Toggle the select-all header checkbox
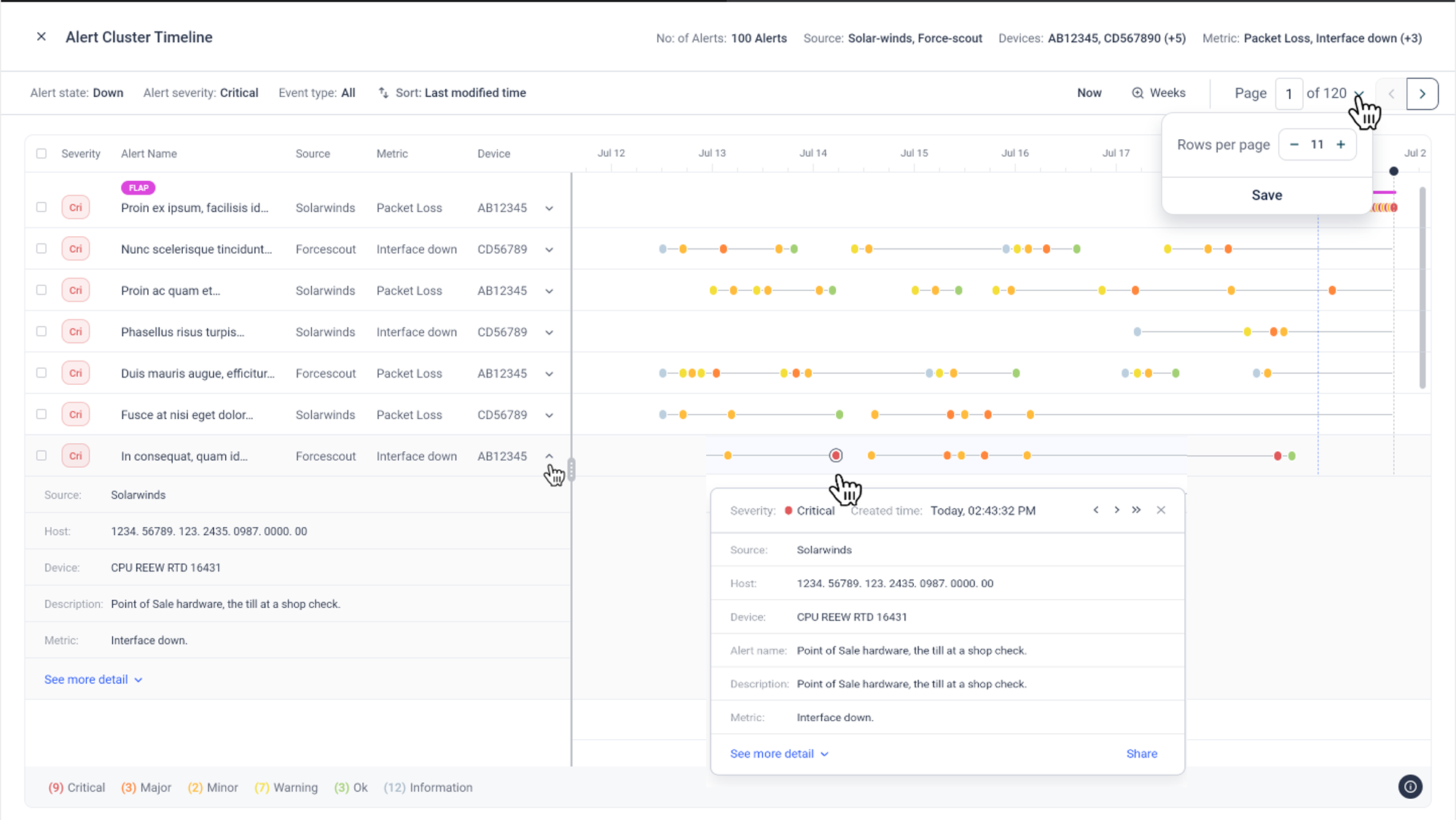Viewport: 1456px width, 820px height. coord(42,154)
